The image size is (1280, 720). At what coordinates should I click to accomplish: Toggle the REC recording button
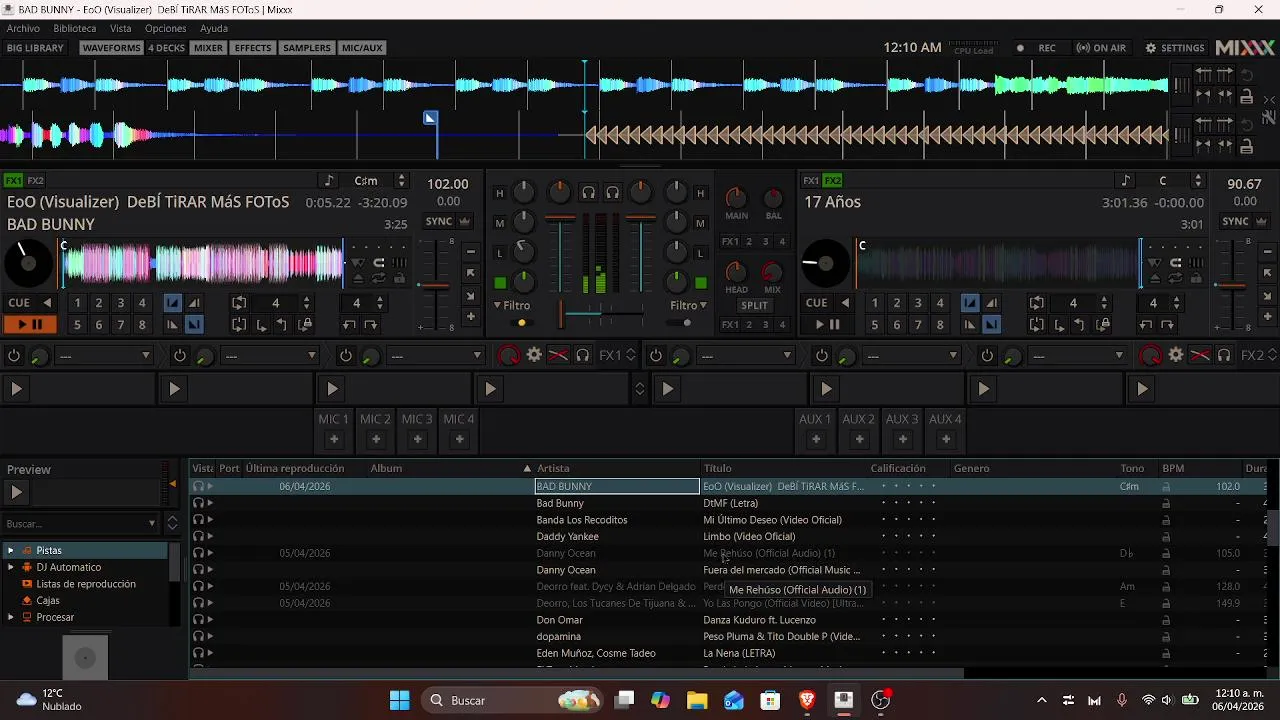tap(1037, 48)
